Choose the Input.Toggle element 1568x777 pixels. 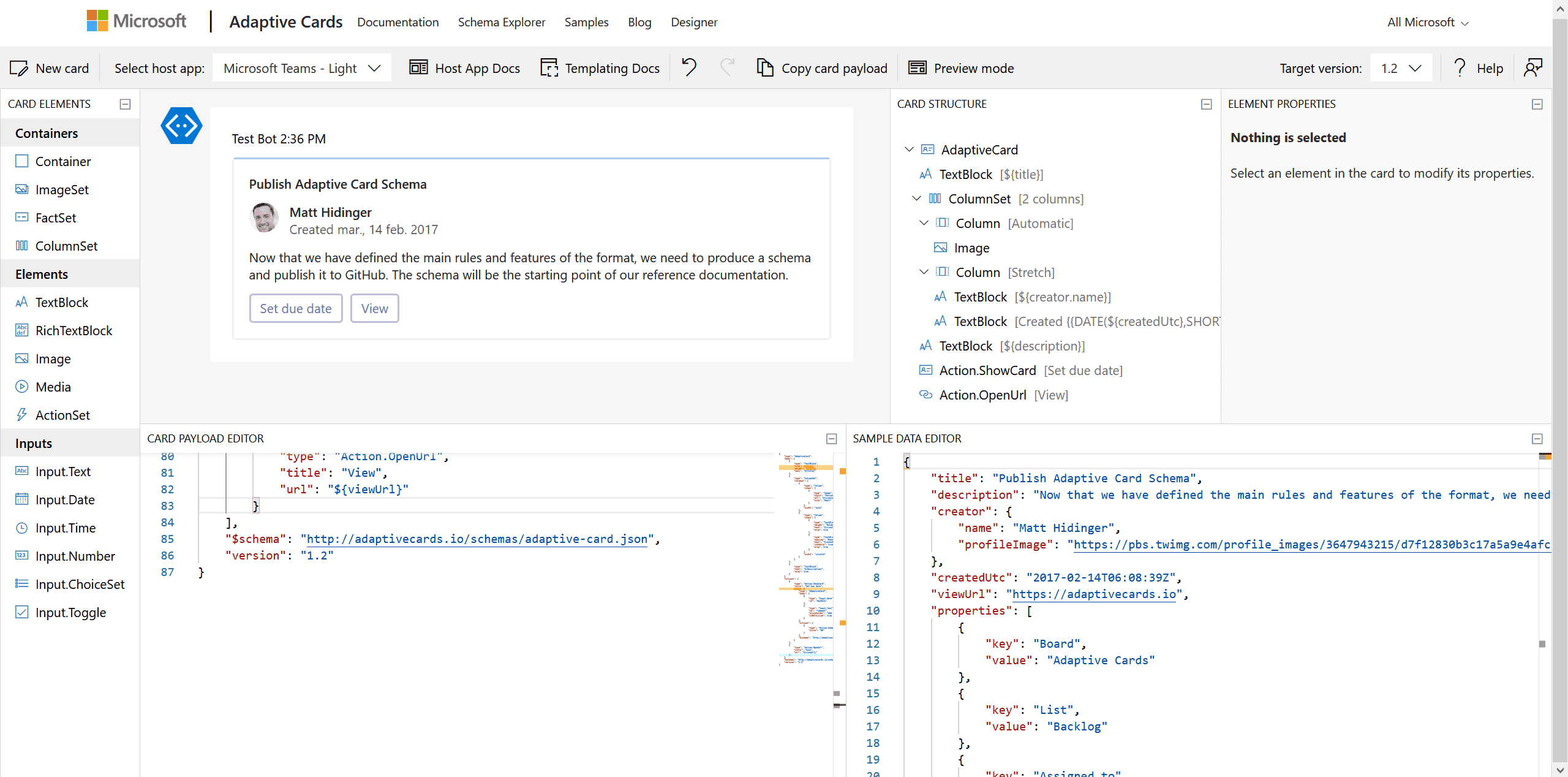coord(70,612)
